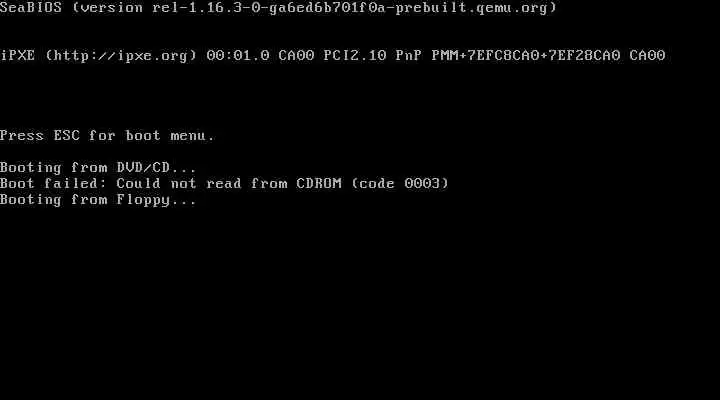Select the PMM+7EFC8CA0+7EF28CA0 string

point(526,56)
